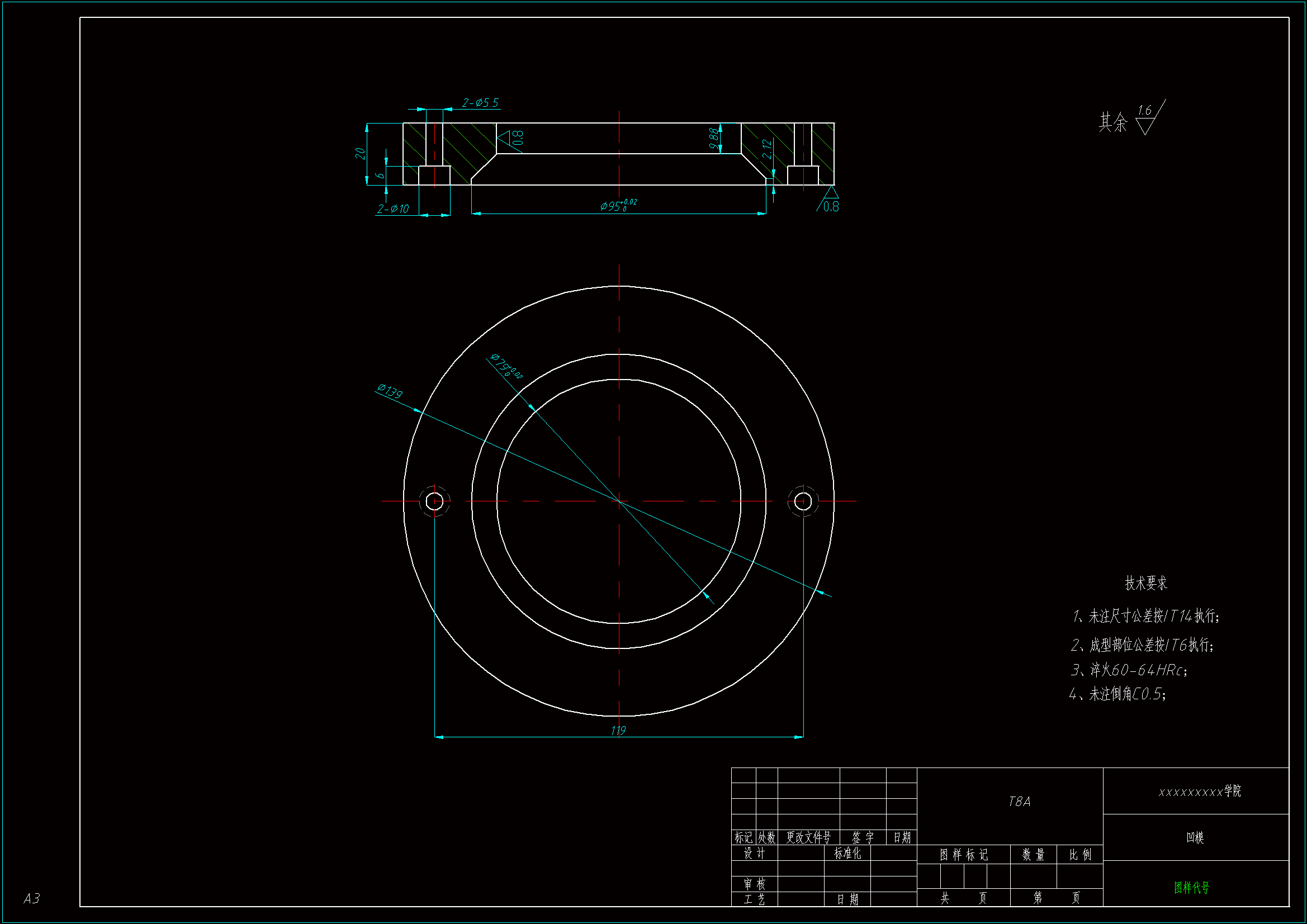This screenshot has width=1307, height=924.
Task: Select the 凹模 part name cell
Action: [x=1195, y=837]
